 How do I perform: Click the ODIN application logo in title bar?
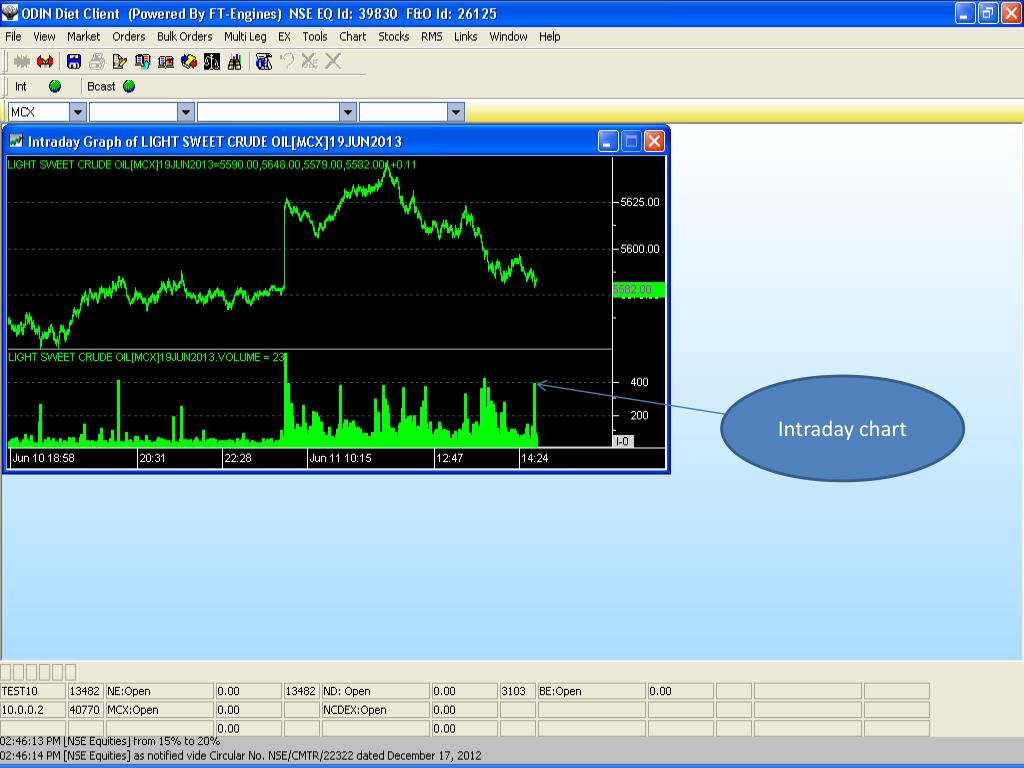pos(10,12)
